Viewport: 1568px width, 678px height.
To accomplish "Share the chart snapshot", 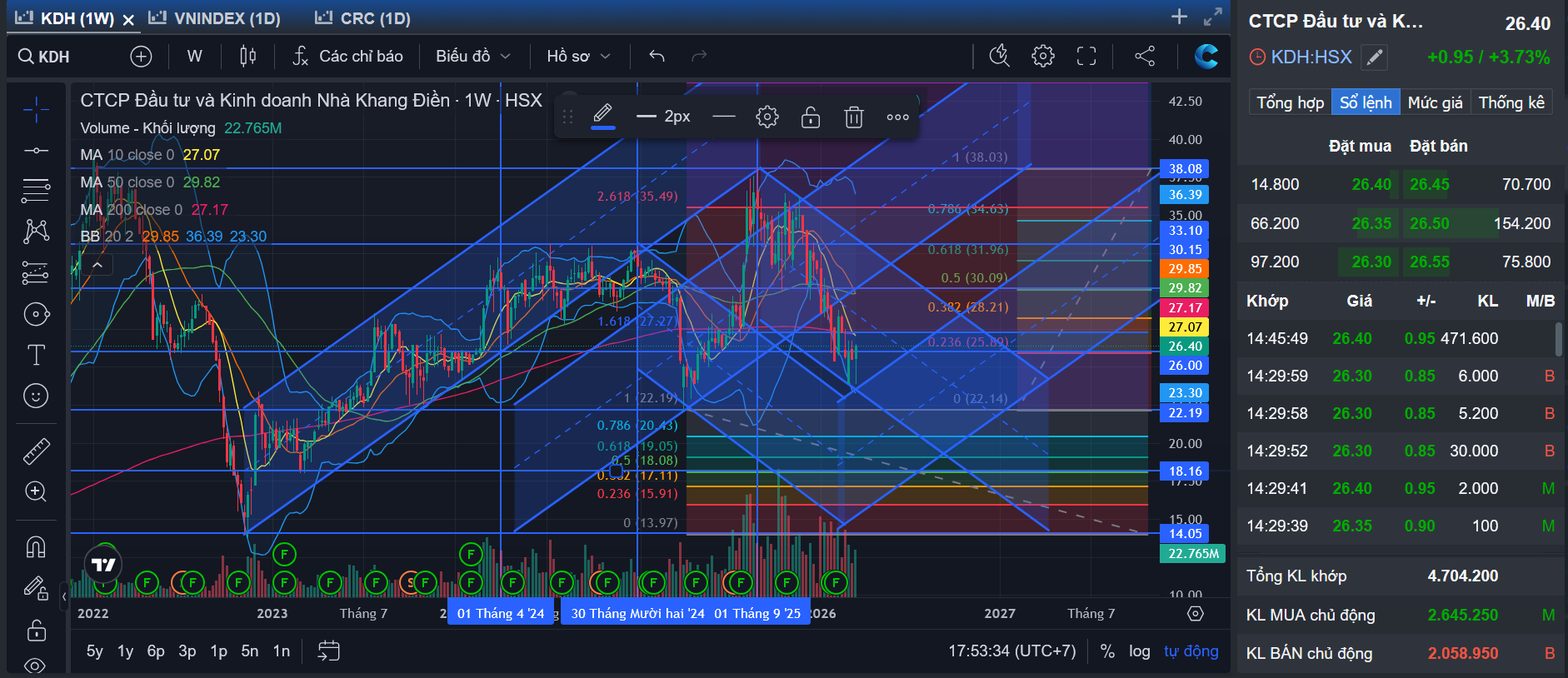I will (x=1145, y=56).
